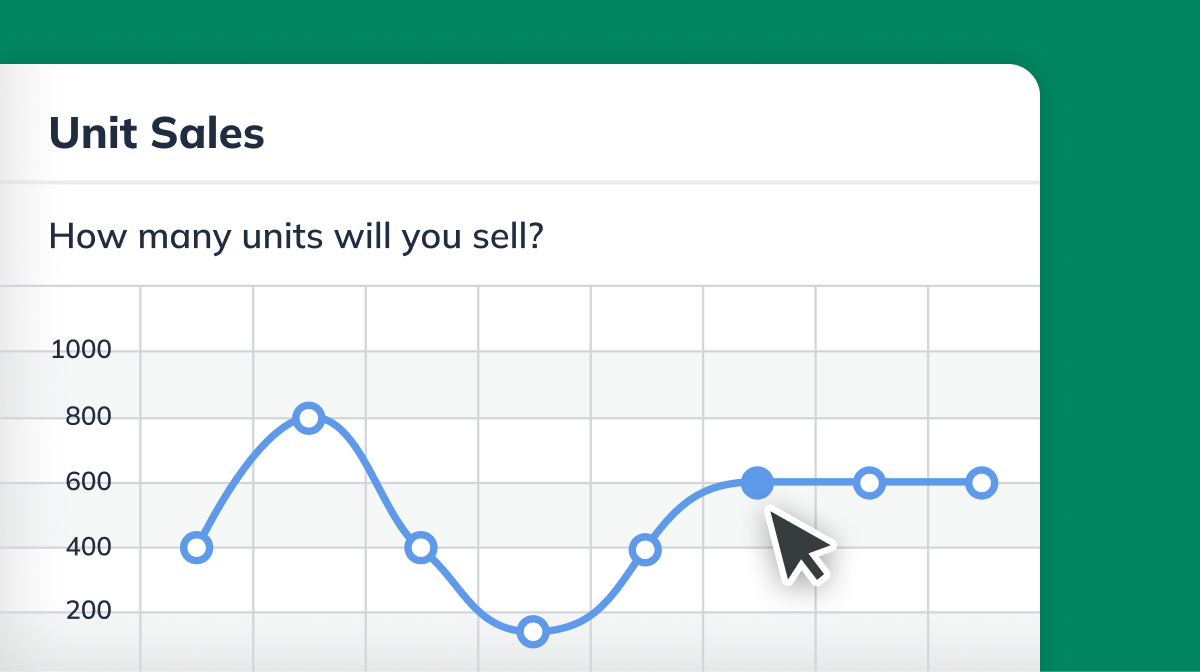Select the first data point at 400 units
1200x672 pixels.
(x=196, y=547)
